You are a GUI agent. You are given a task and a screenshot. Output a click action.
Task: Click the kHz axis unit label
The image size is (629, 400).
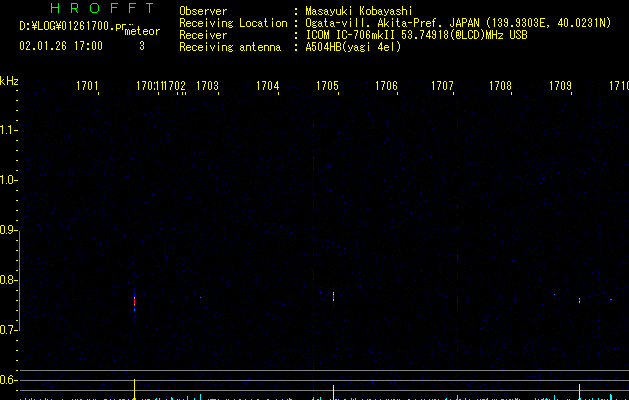tap(9, 81)
